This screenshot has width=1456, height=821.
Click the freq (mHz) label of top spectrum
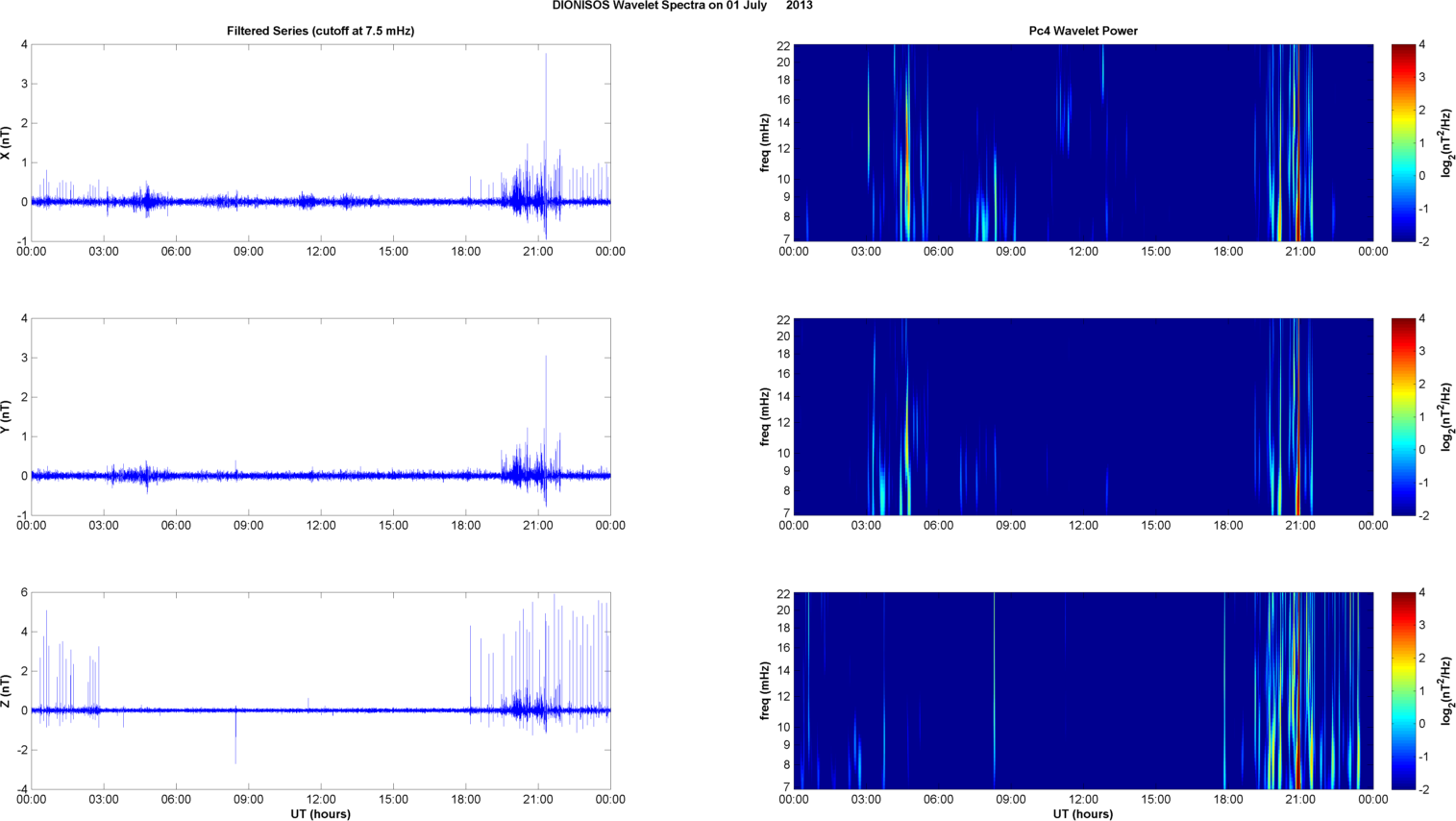[x=765, y=142]
